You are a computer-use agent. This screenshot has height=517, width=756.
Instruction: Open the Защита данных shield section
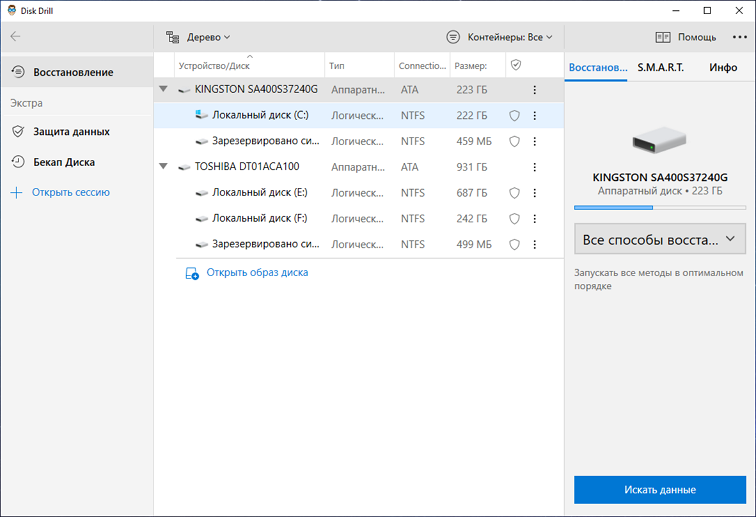pyautogui.click(x=61, y=132)
